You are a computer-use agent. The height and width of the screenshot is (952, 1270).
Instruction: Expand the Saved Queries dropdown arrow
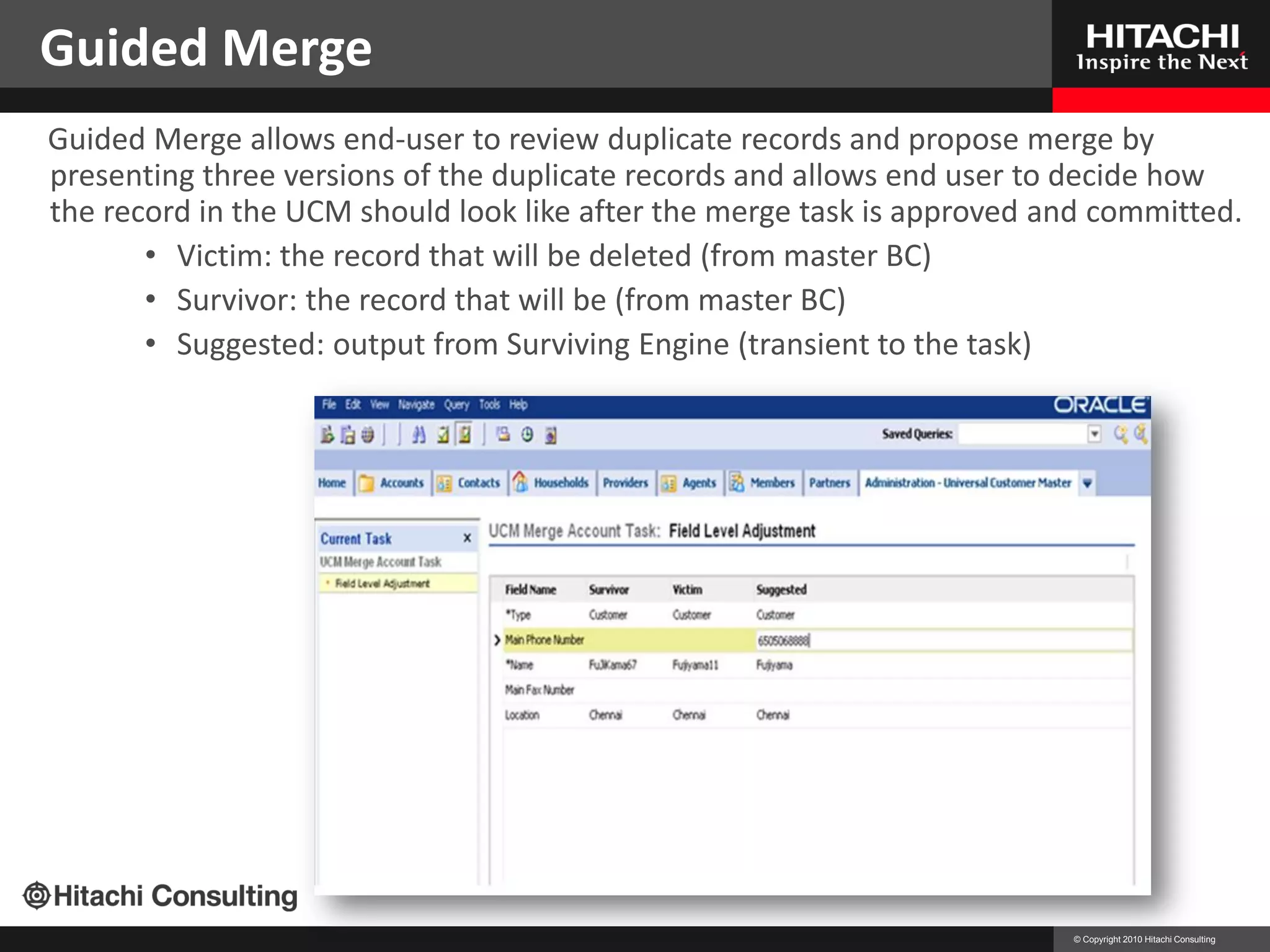pos(1095,434)
